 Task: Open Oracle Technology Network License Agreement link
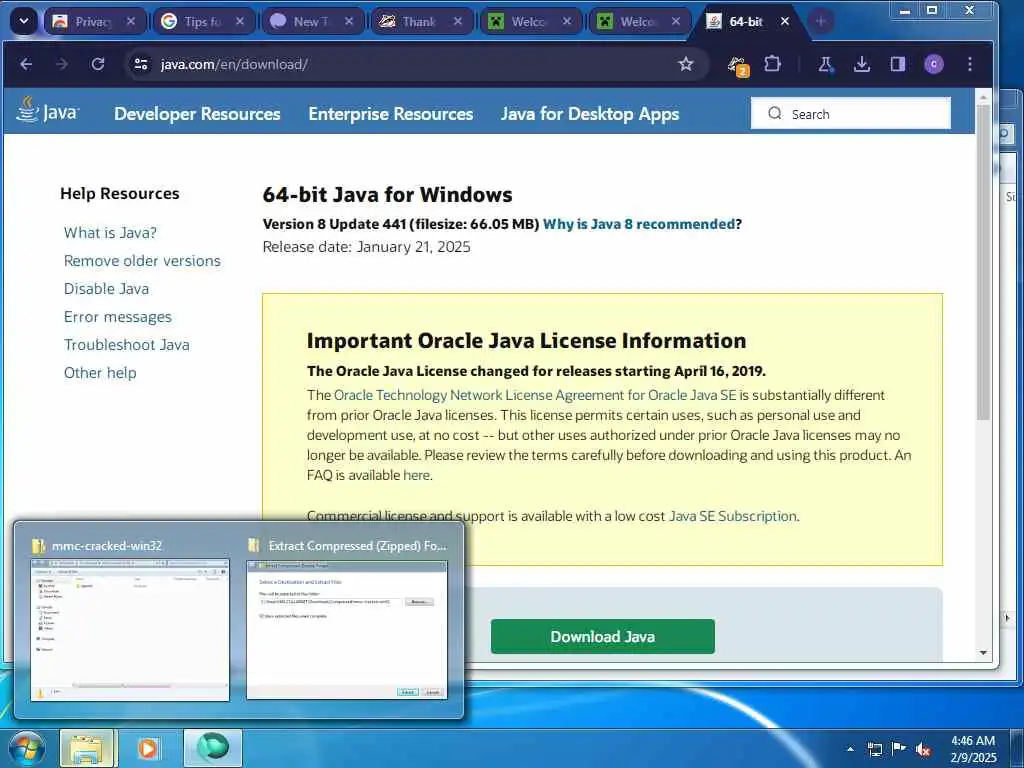(x=535, y=395)
